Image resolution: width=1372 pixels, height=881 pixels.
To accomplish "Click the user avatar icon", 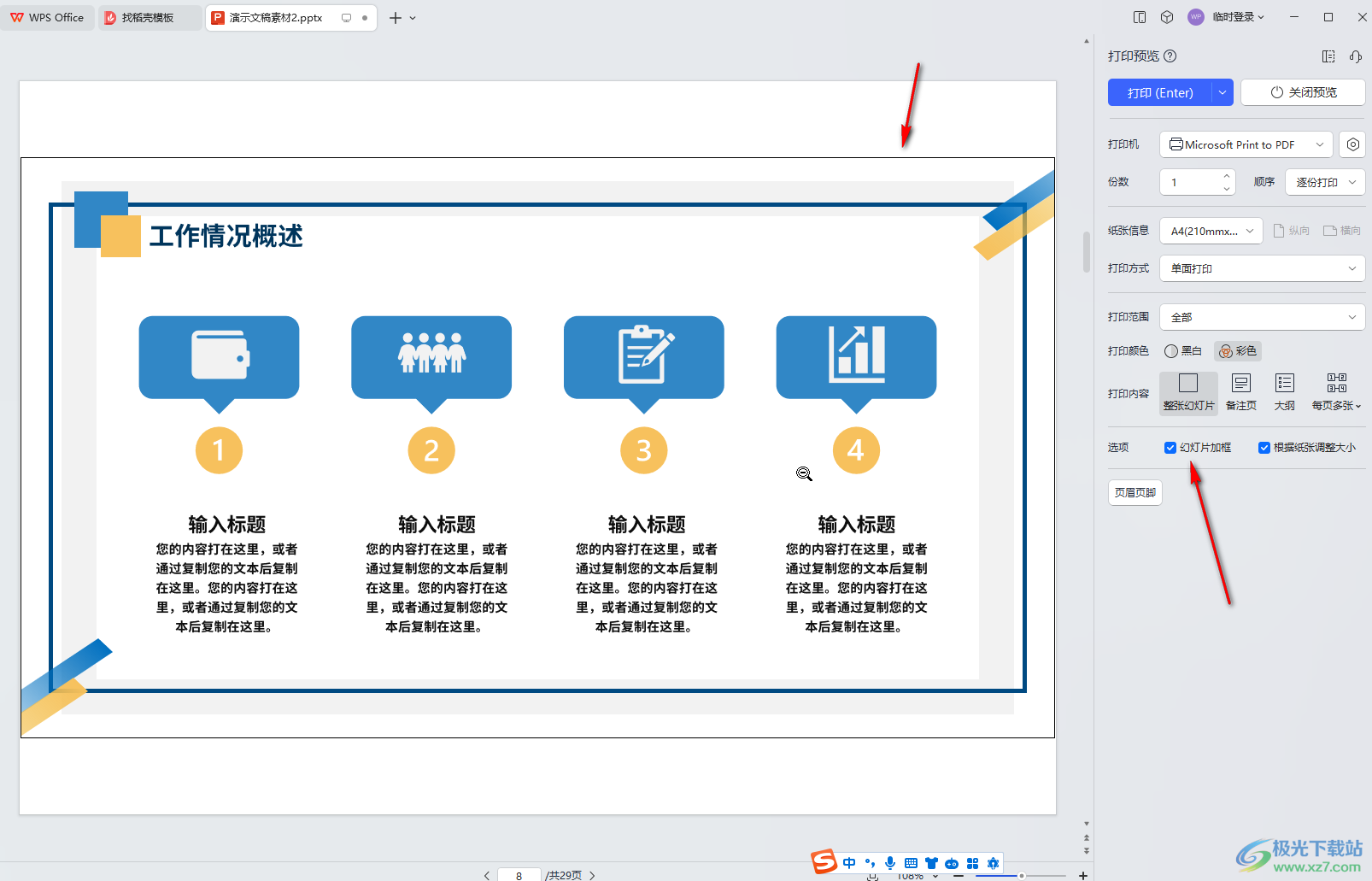I will (x=1196, y=17).
